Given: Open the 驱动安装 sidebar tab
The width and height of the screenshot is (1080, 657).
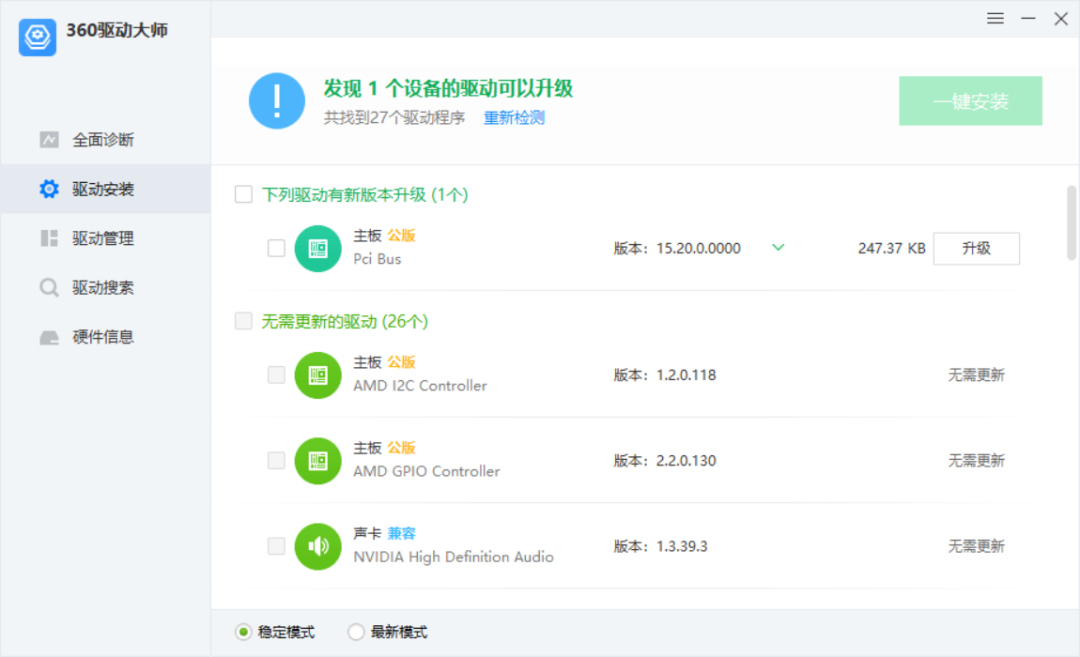Looking at the screenshot, I should click(105, 189).
